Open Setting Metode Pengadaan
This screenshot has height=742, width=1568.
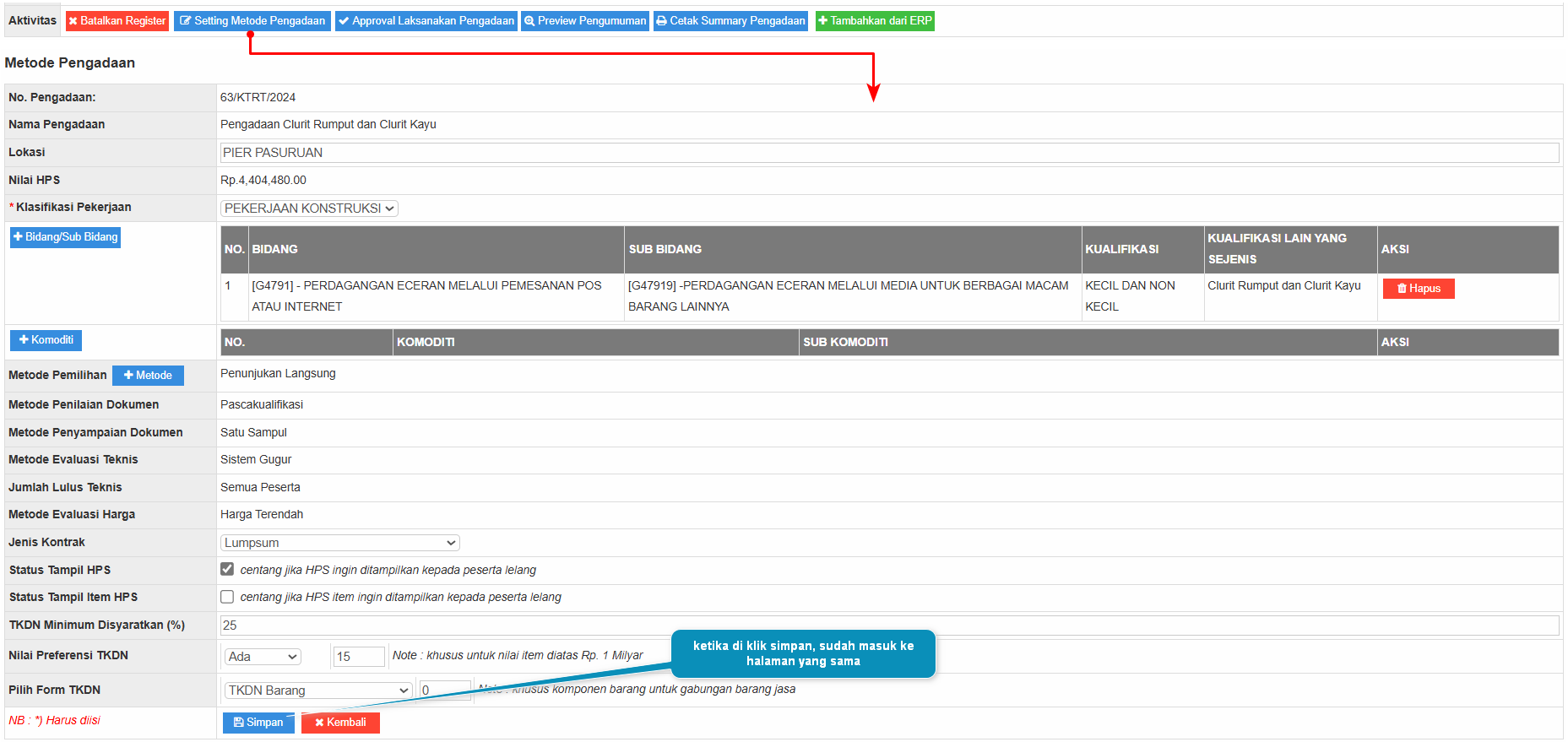point(252,21)
